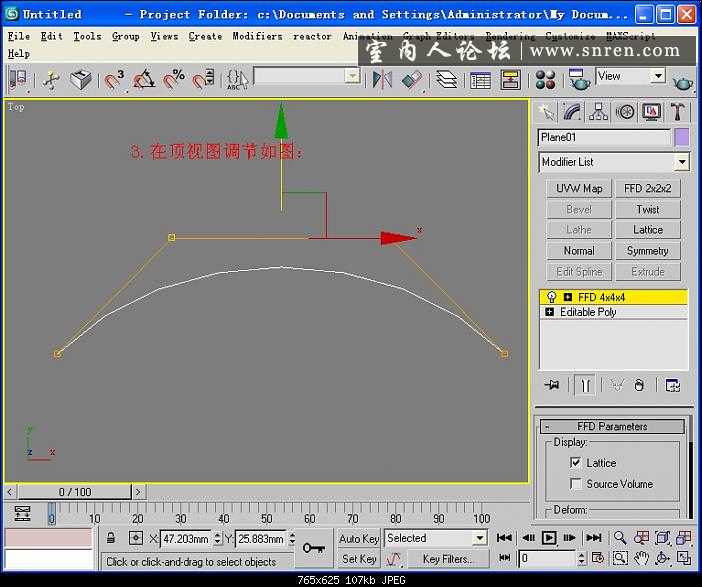Switch to the Modify panel tab

click(x=573, y=112)
